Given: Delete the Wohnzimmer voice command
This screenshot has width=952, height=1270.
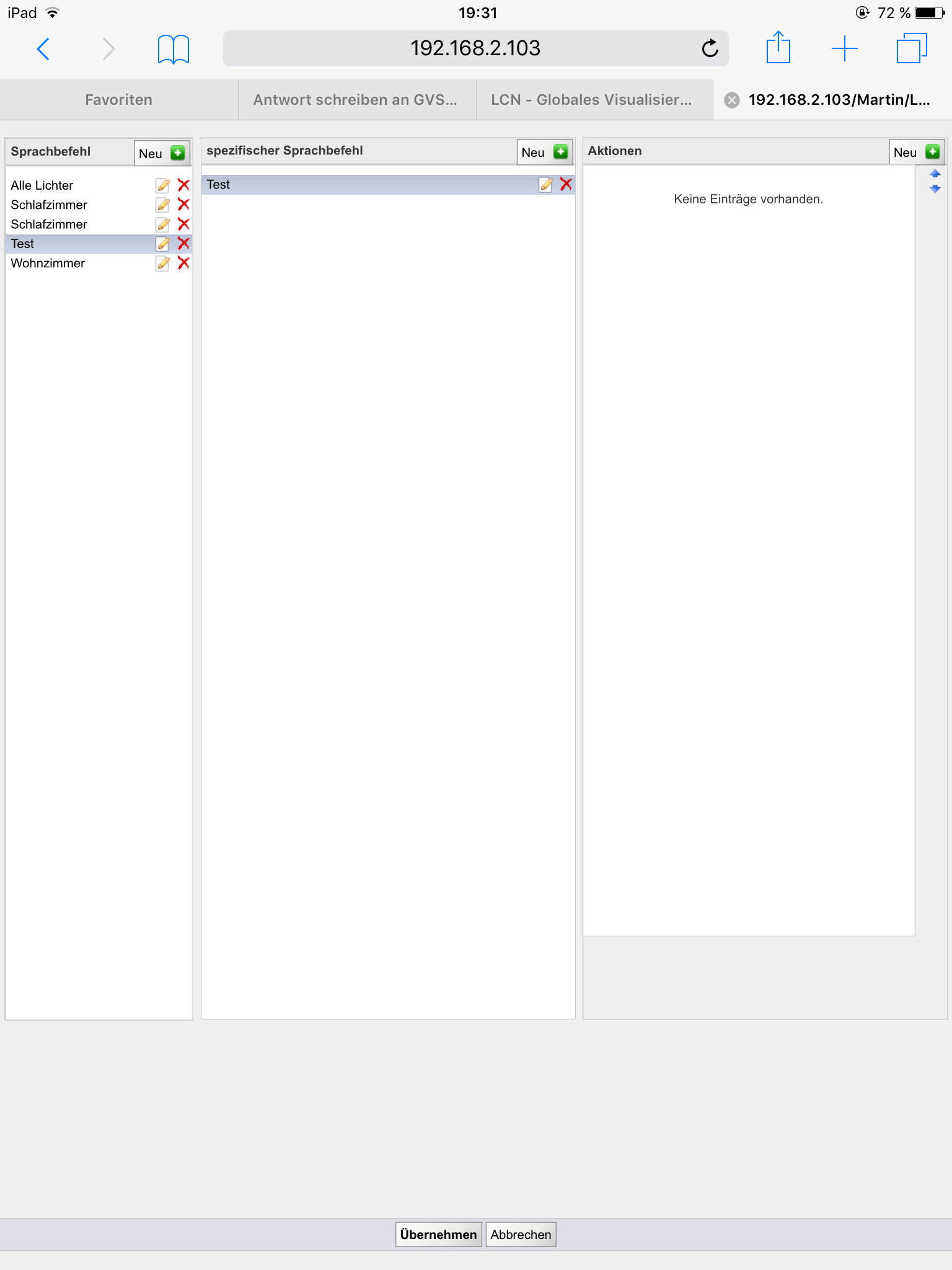Looking at the screenshot, I should click(183, 264).
